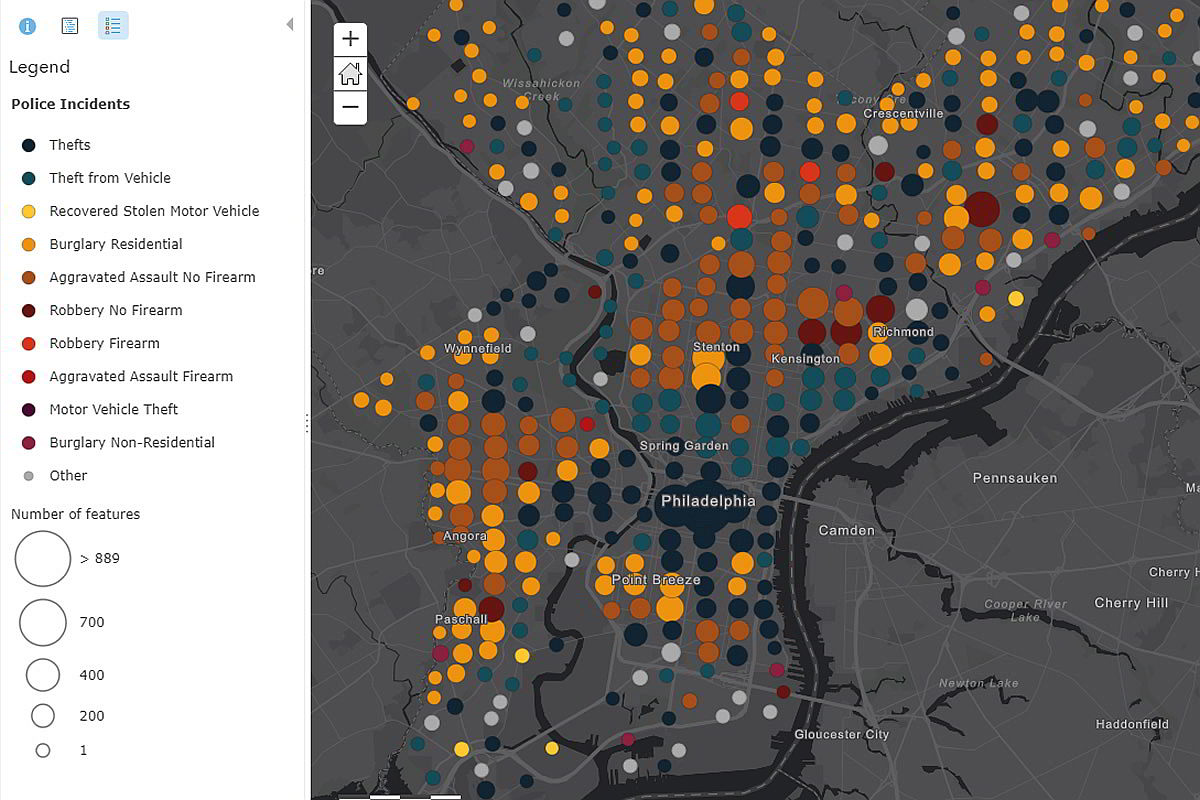1200x800 pixels.
Task: Click the 'Number of features' label
Action: click(75, 514)
